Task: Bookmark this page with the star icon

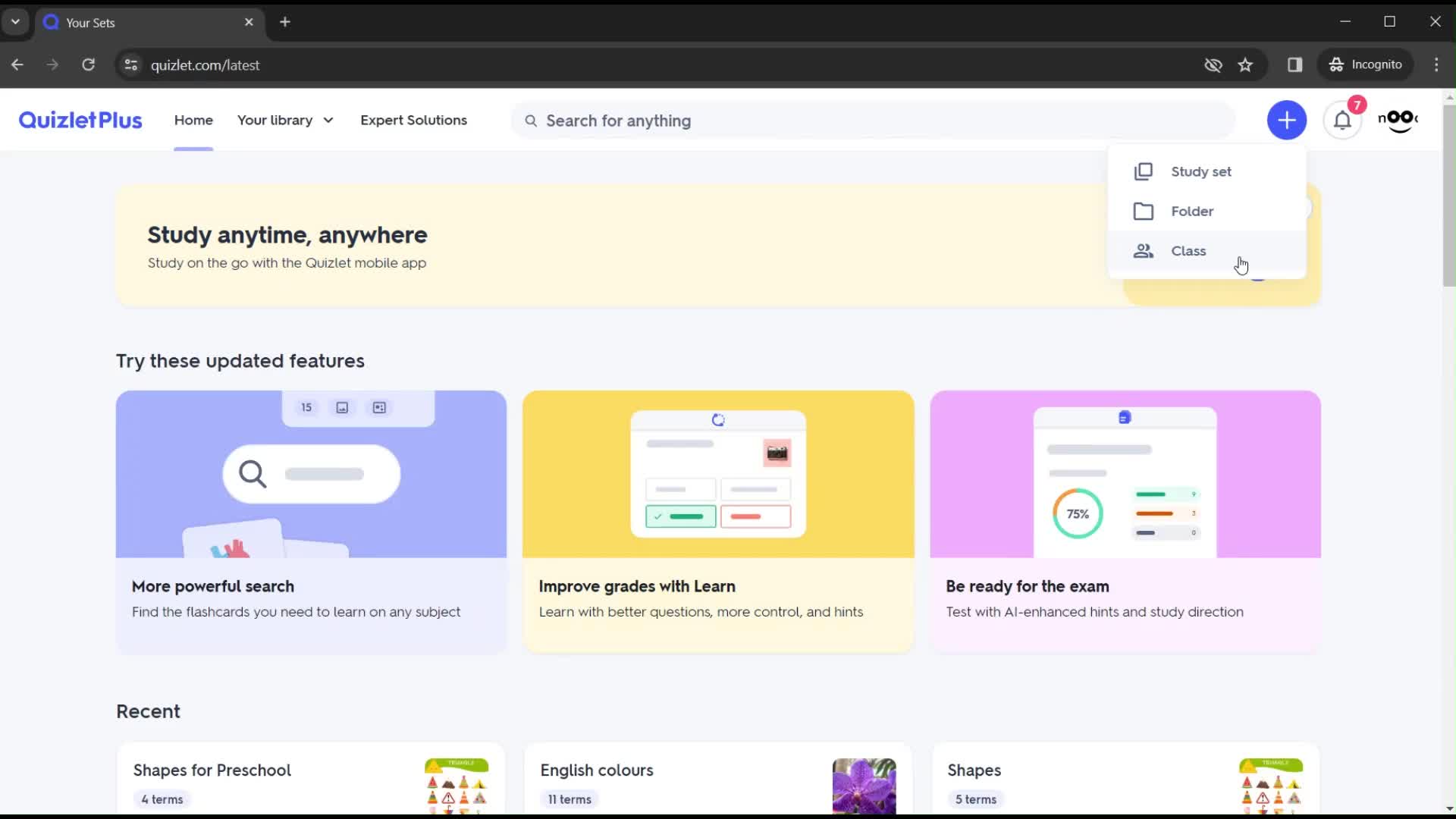Action: coord(1245,64)
